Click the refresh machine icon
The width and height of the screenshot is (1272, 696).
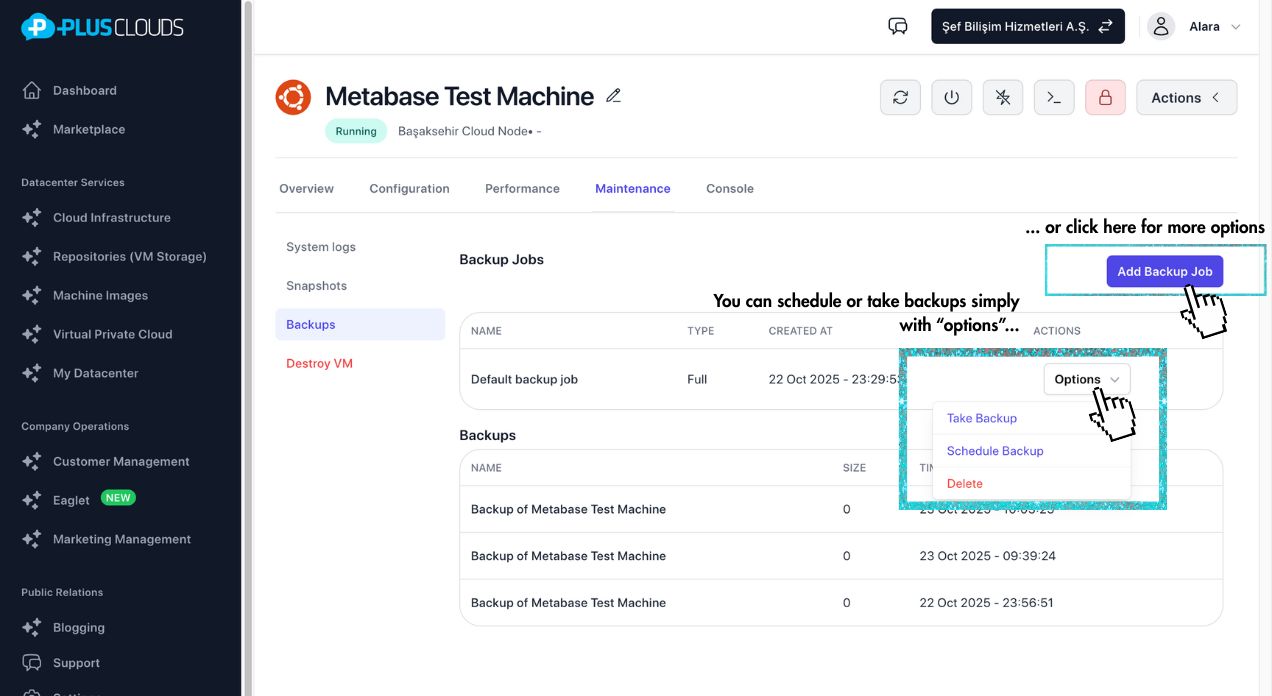pyautogui.click(x=899, y=97)
